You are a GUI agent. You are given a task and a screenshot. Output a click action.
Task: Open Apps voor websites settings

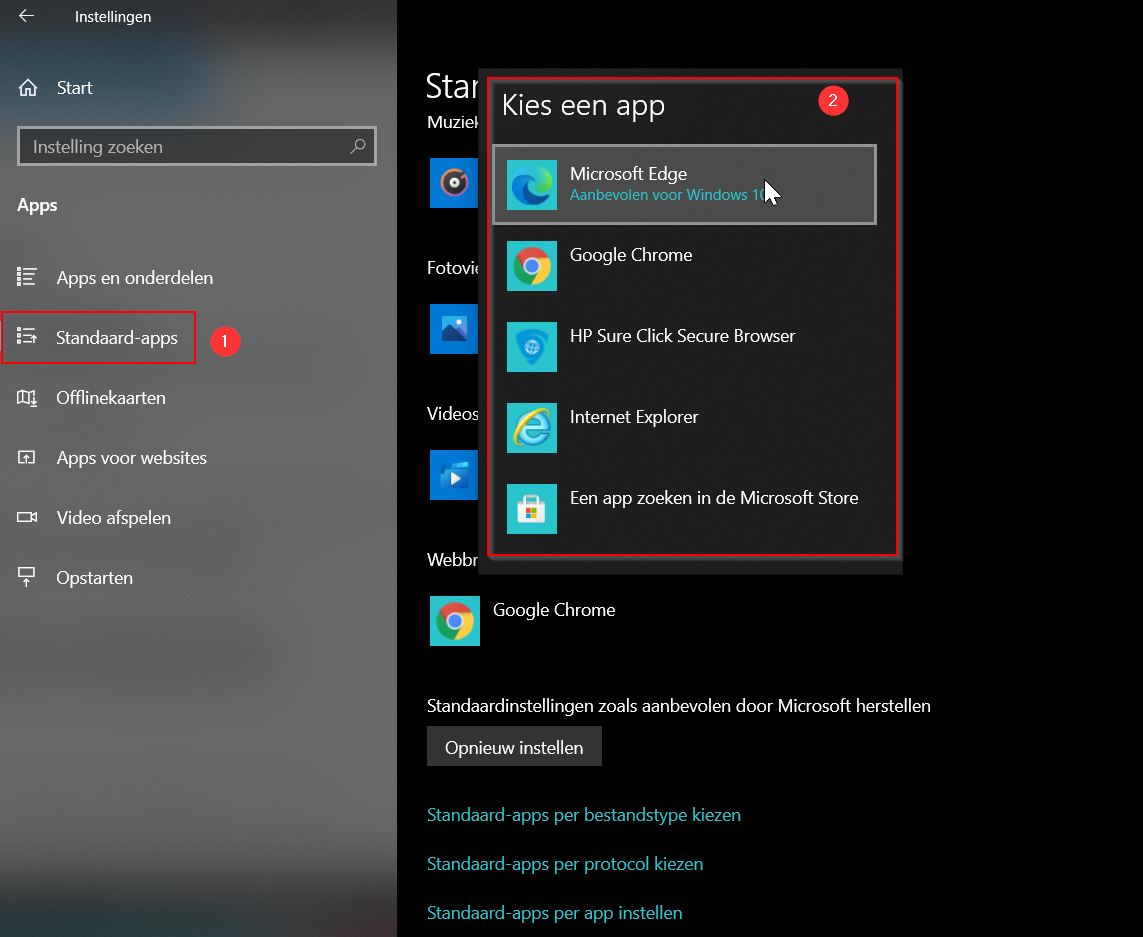[x=130, y=457]
